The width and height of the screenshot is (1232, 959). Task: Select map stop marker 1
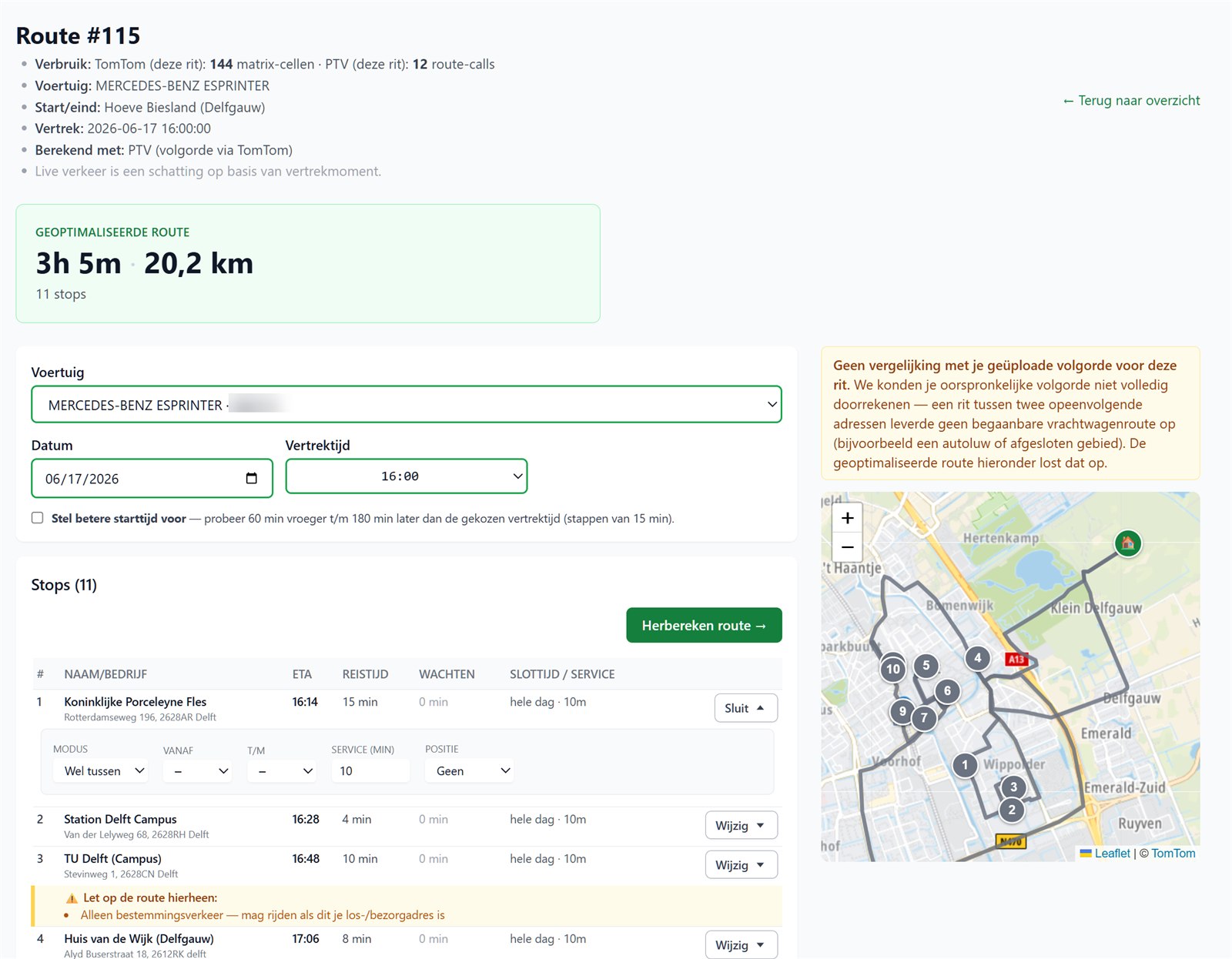(965, 765)
